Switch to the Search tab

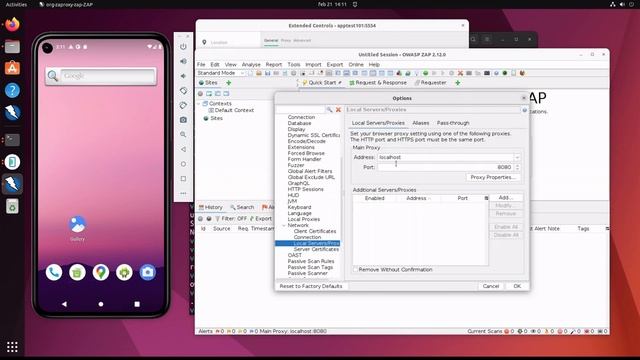[x=242, y=207]
